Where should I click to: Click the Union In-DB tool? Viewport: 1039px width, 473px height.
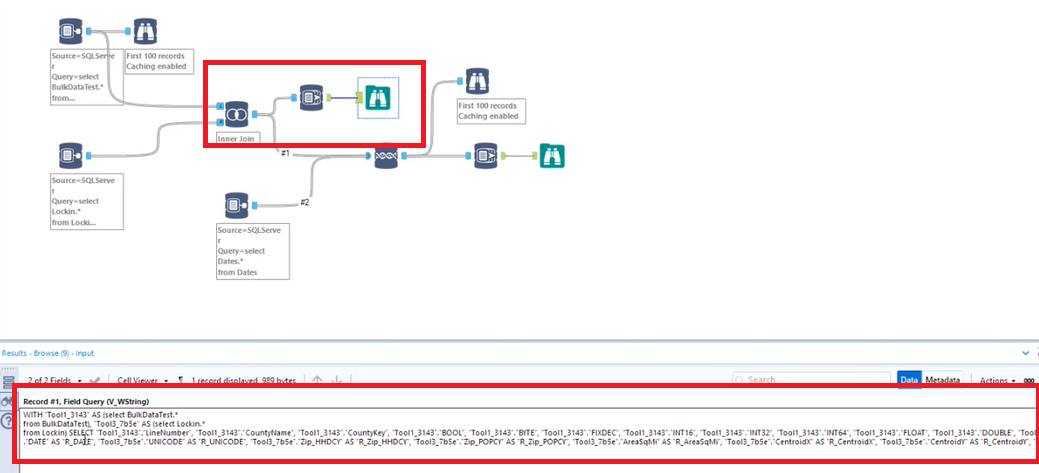point(387,156)
